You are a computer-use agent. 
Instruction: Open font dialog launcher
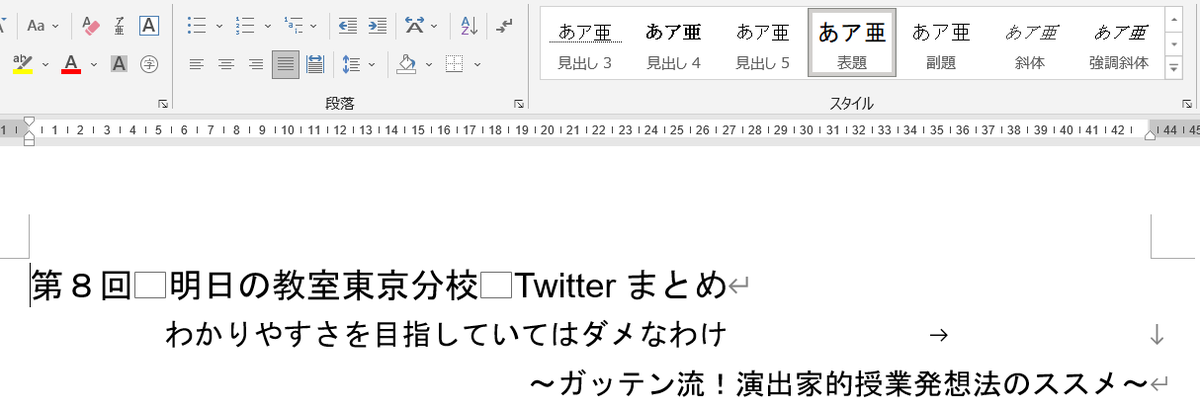pos(163,104)
